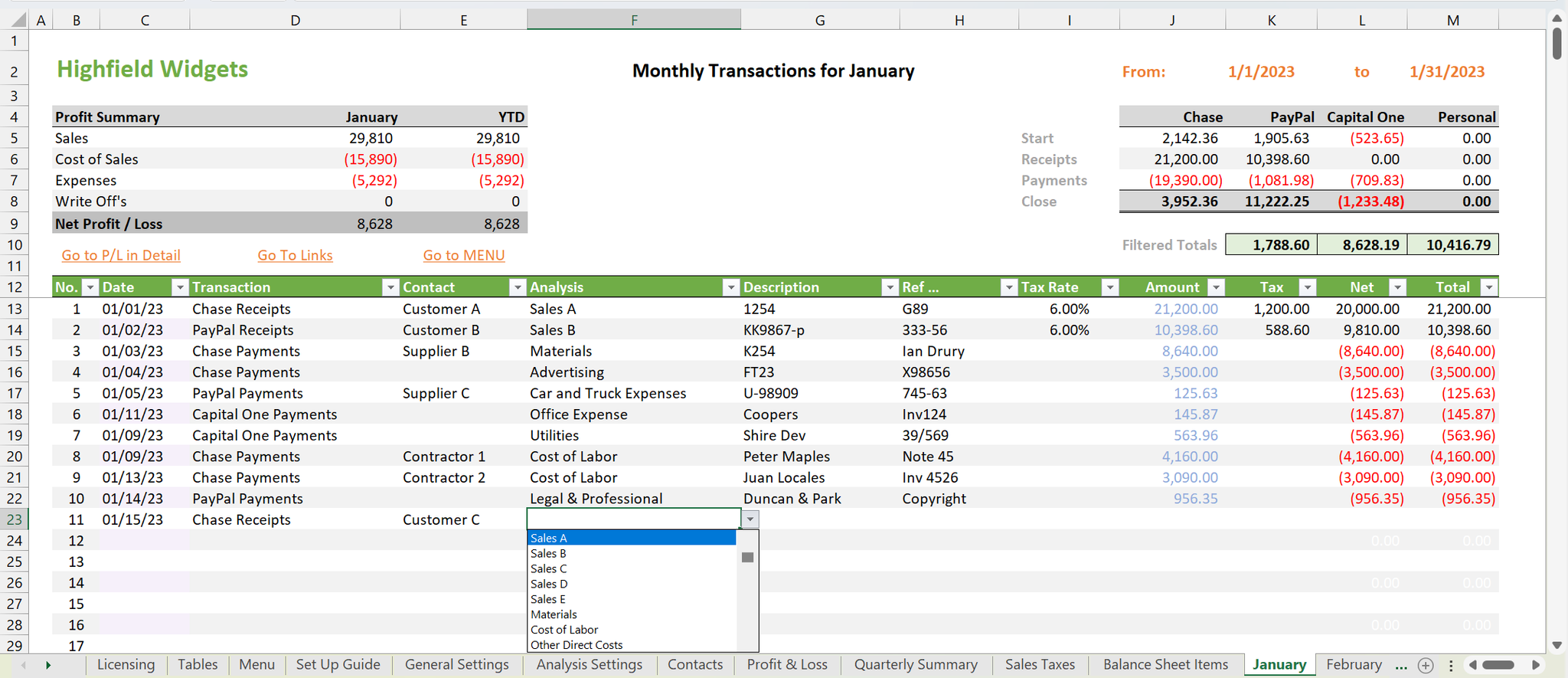The height and width of the screenshot is (678, 1568).
Task: Open the February sheet tab
Action: click(x=1354, y=665)
